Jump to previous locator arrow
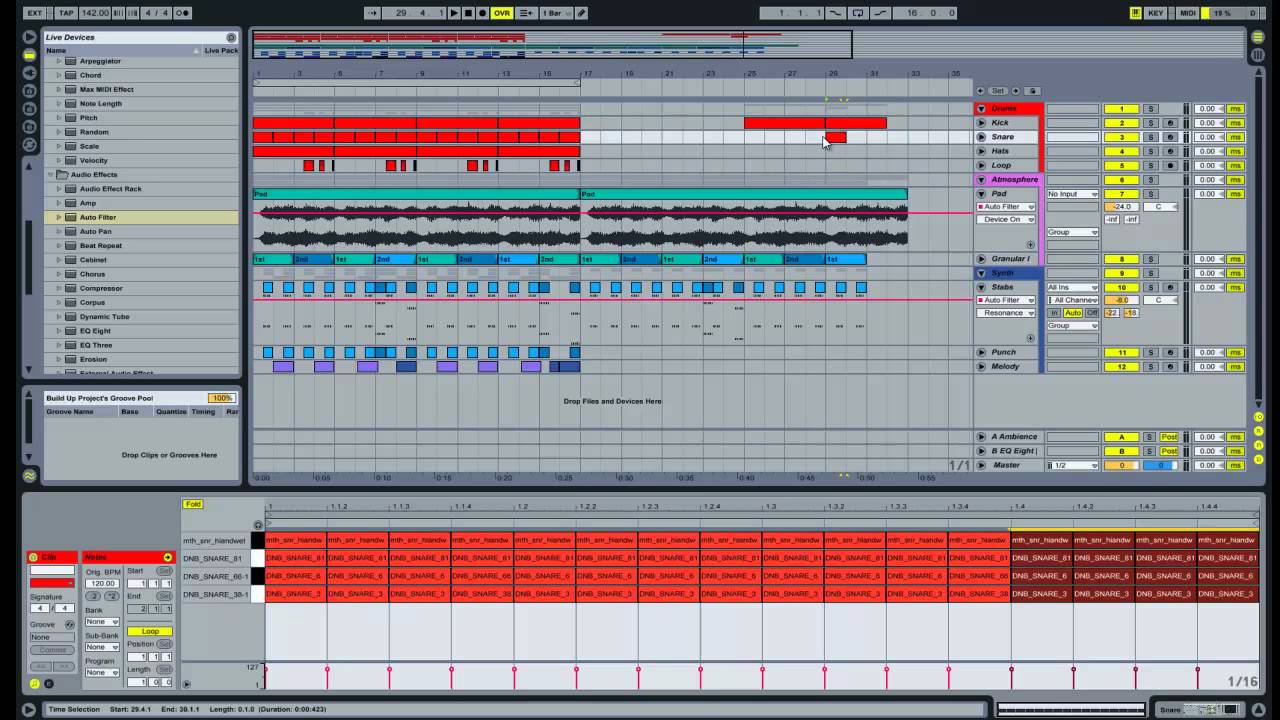The height and width of the screenshot is (720, 1280). tap(982, 91)
